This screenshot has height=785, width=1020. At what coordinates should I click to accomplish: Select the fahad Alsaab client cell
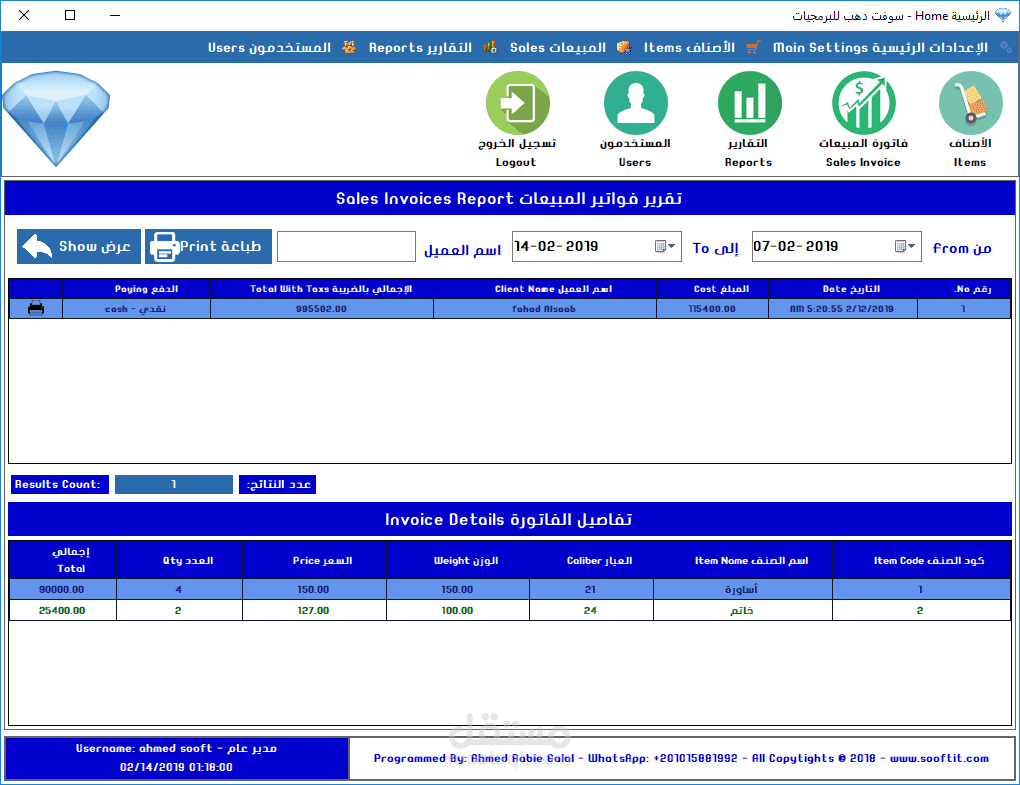click(545, 309)
